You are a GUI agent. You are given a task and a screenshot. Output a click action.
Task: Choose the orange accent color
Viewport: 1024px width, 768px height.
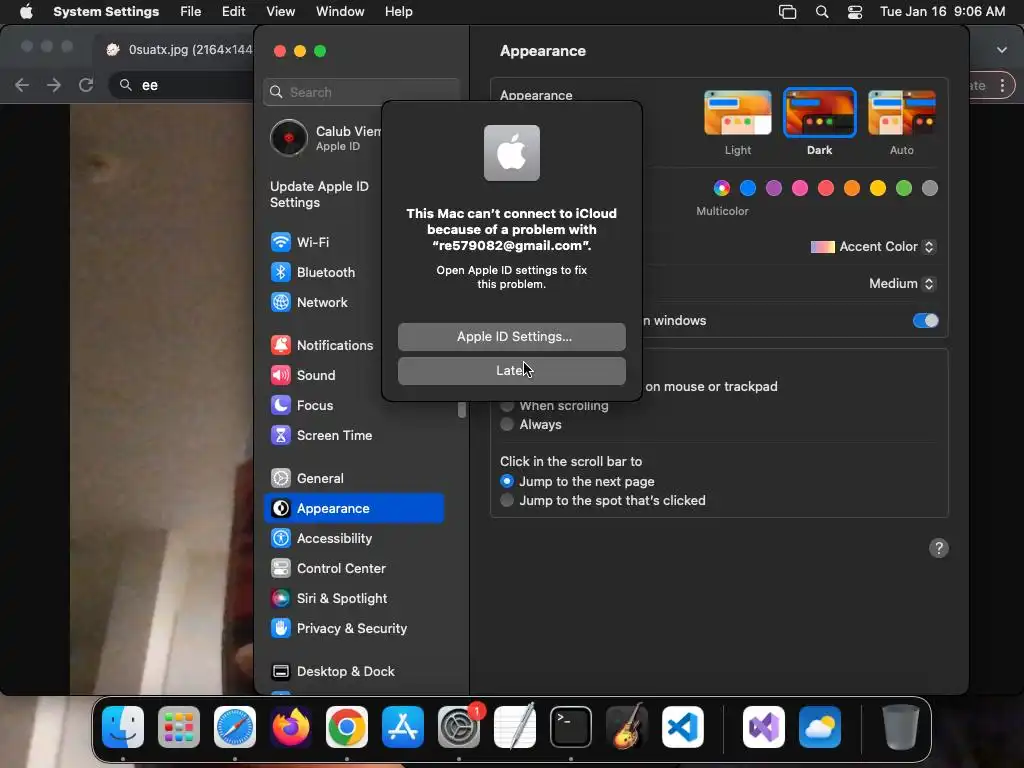[x=852, y=189]
